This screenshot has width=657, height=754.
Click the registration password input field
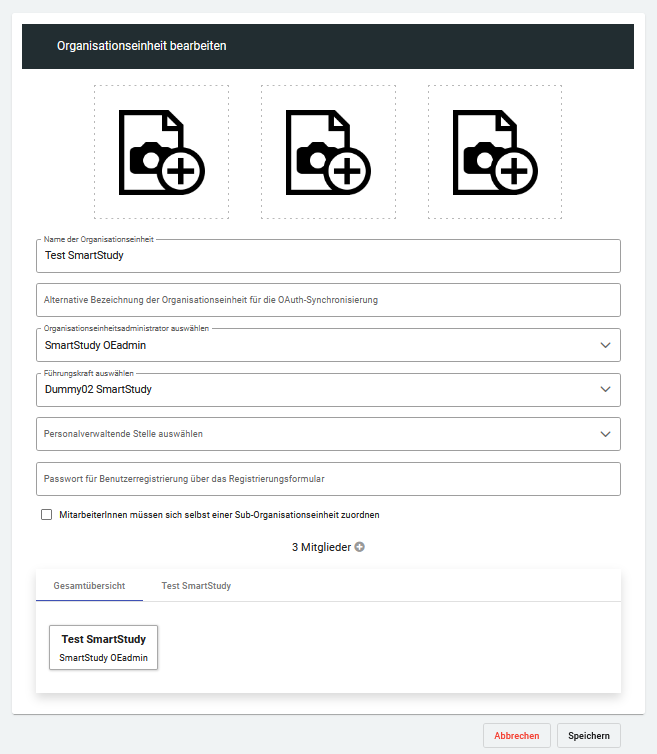pyautogui.click(x=328, y=479)
